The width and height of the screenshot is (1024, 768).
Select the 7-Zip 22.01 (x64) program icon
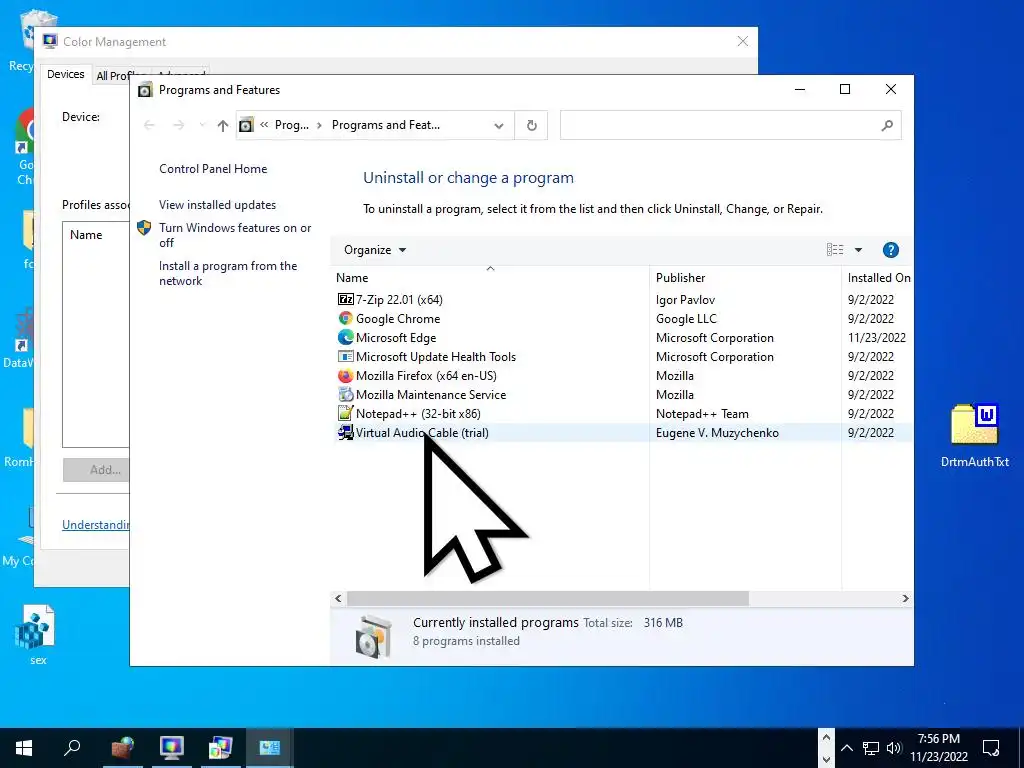345,300
